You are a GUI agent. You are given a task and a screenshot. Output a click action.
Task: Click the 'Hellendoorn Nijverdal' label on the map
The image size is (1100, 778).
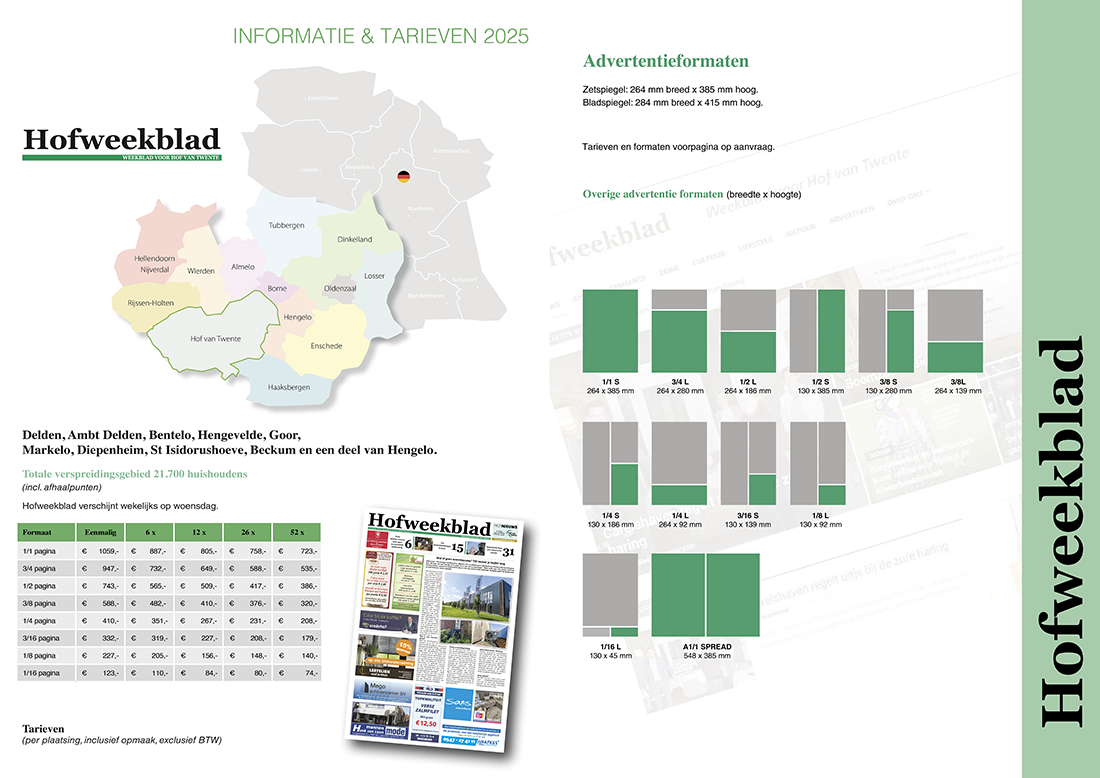[x=154, y=264]
